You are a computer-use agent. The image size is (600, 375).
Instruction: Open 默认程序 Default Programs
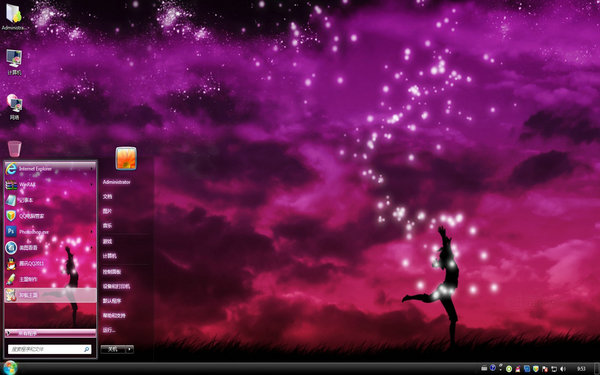[112, 301]
